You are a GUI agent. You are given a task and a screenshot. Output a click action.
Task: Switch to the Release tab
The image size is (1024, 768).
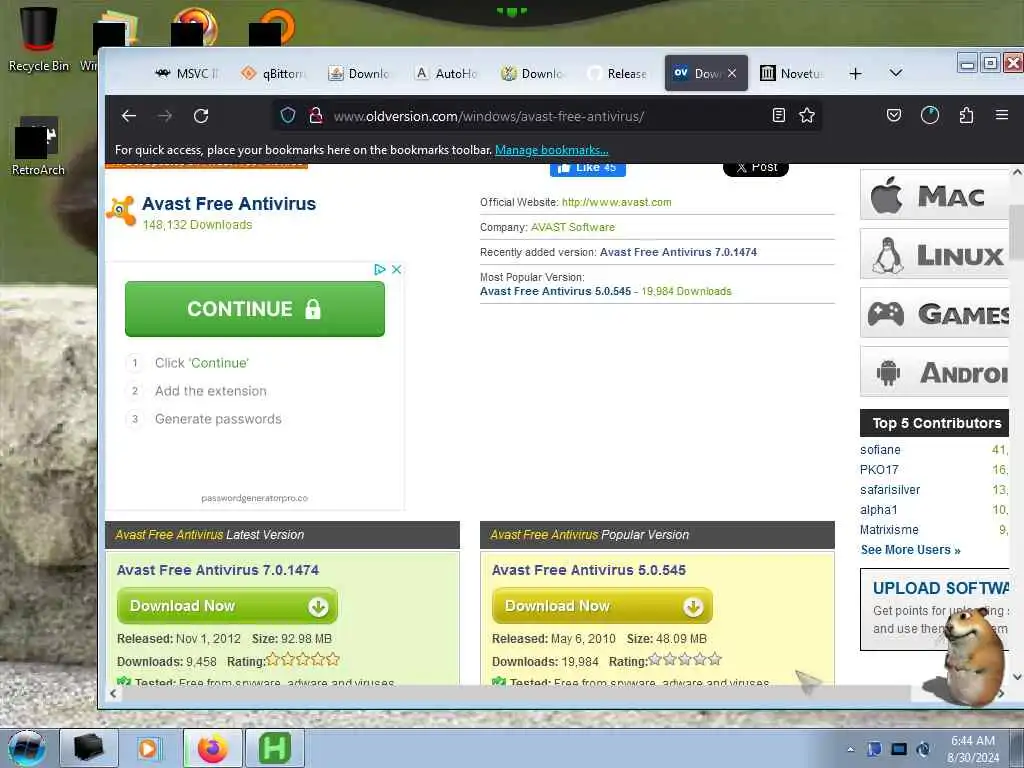pyautogui.click(x=618, y=74)
